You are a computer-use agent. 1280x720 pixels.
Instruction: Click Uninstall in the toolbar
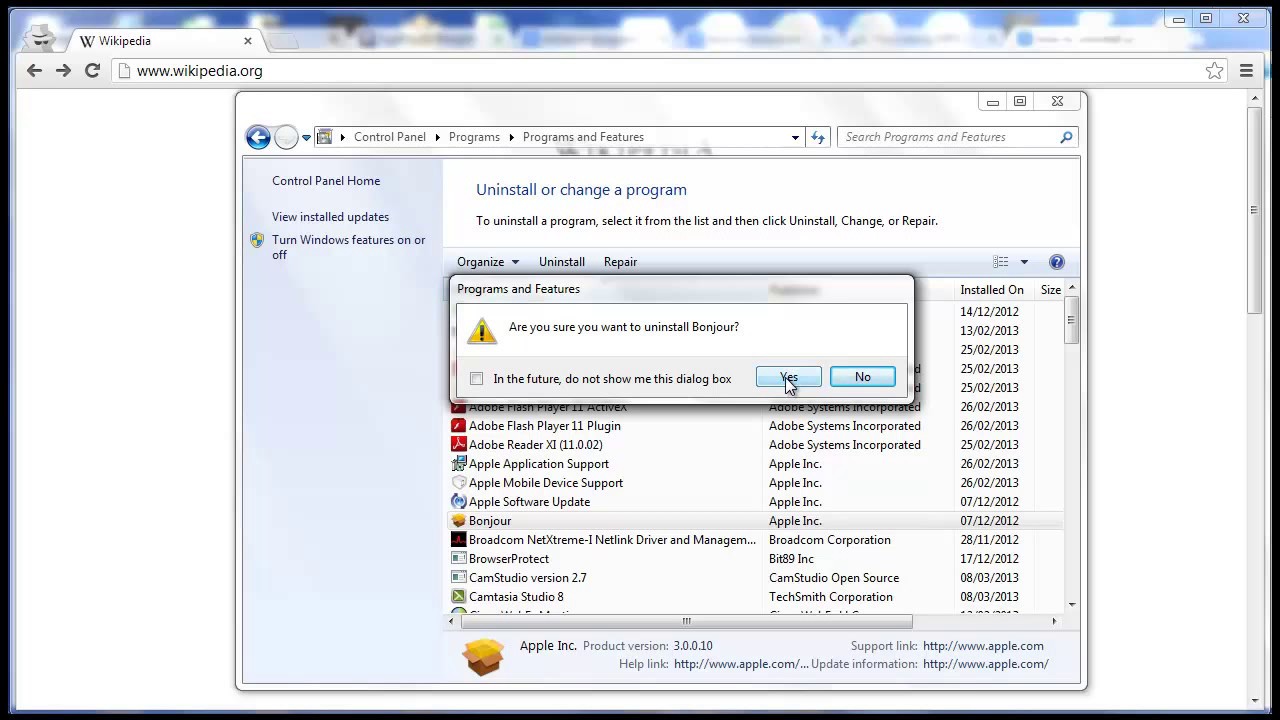[x=562, y=262]
